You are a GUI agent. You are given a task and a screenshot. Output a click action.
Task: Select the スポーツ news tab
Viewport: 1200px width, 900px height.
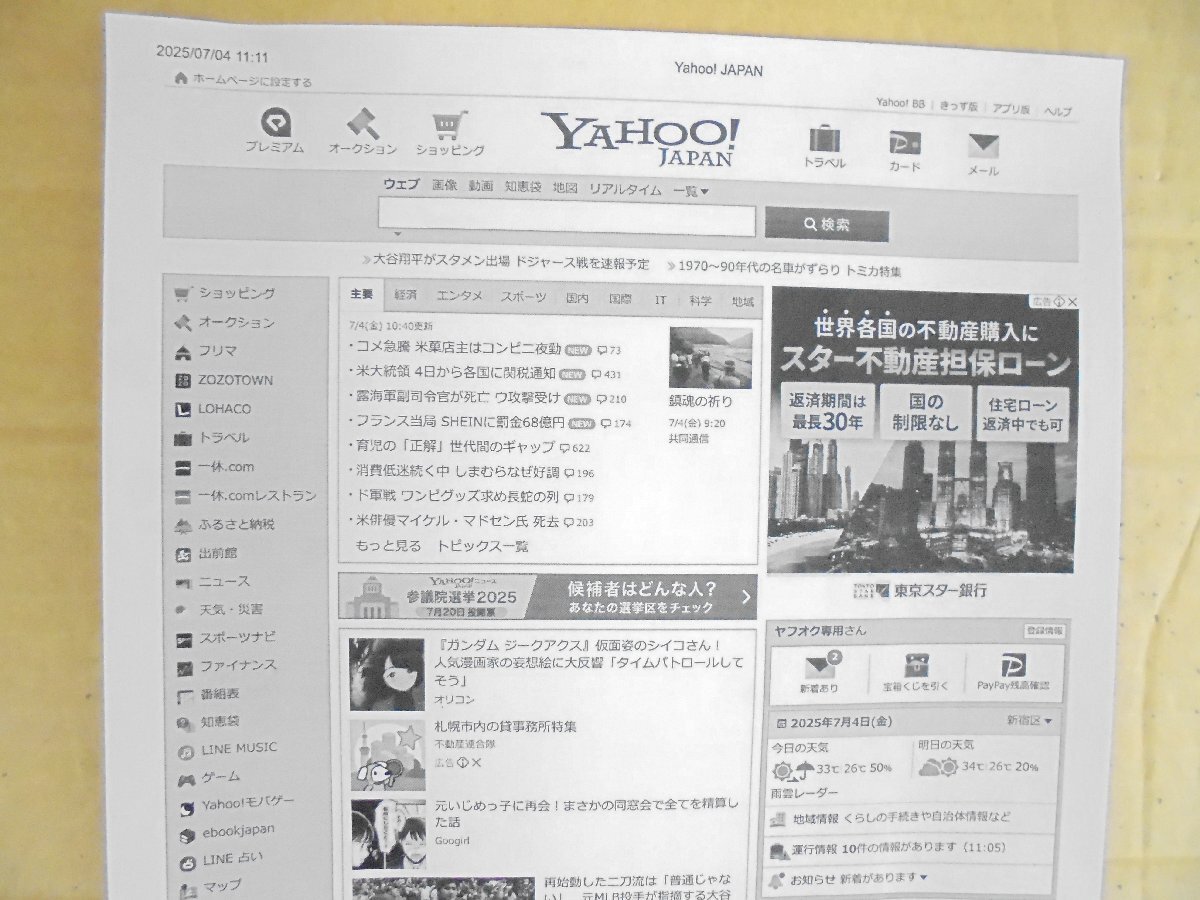pos(524,298)
